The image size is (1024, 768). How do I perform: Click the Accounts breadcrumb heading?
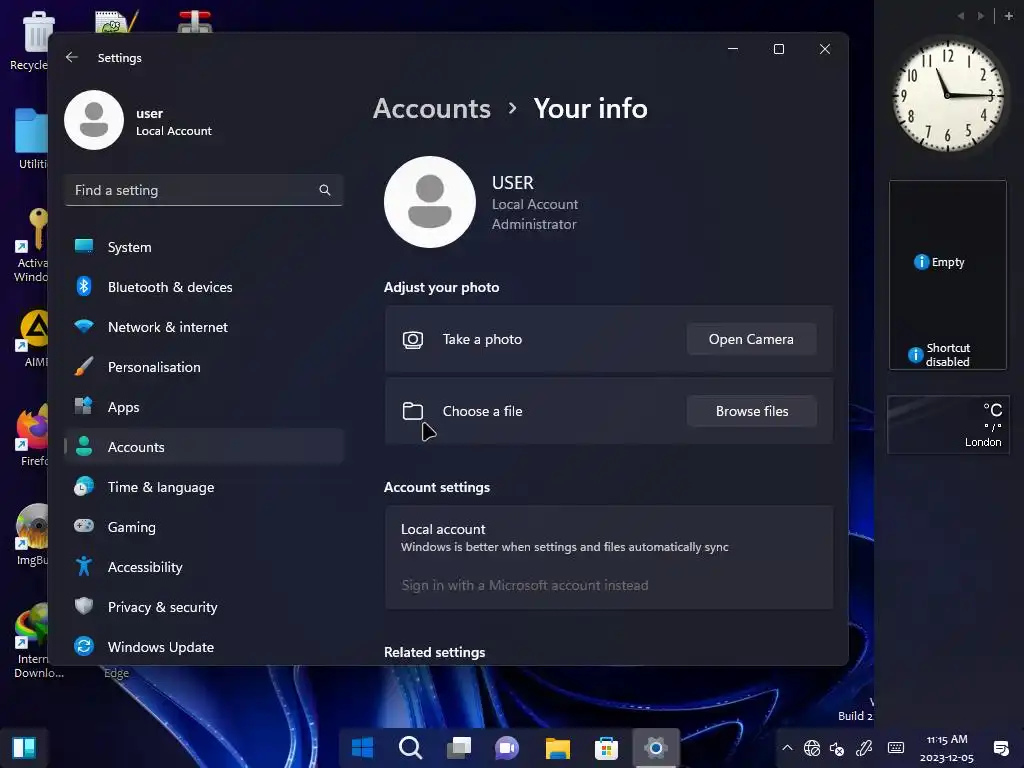pos(432,108)
